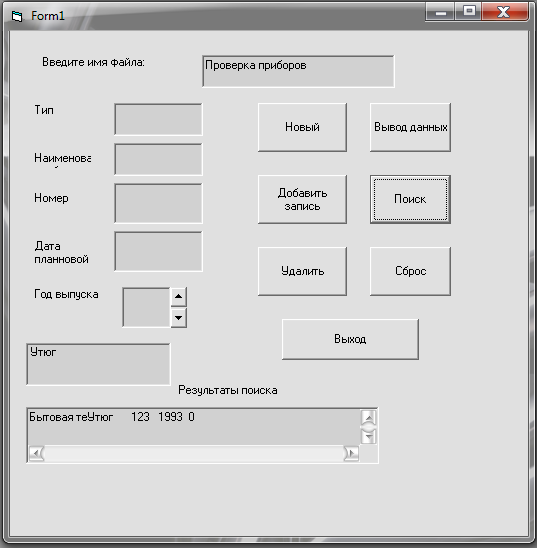Viewport: 537px width, 548px height.
Task: Increase Год выпуска with up arrow
Action: pos(179,297)
